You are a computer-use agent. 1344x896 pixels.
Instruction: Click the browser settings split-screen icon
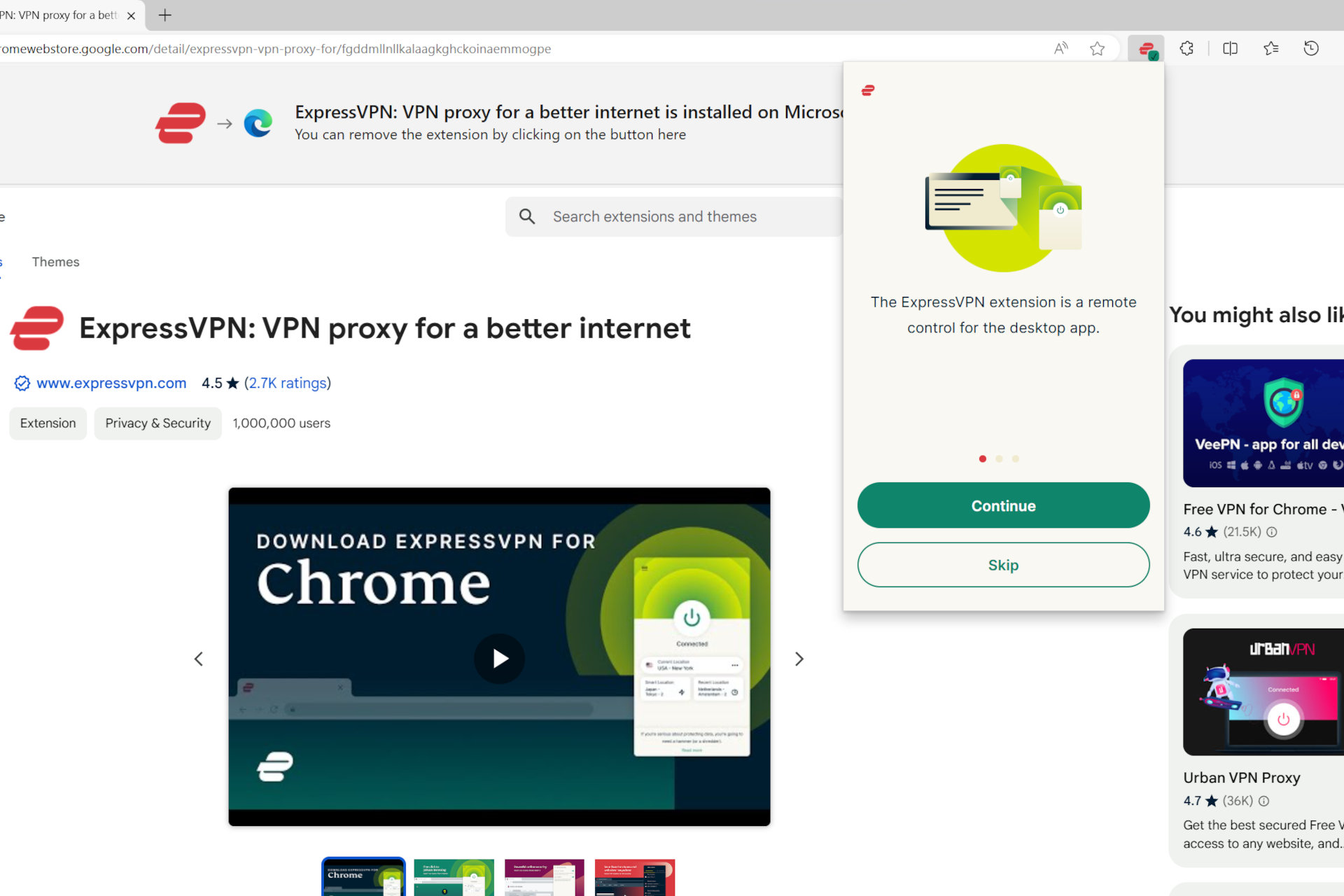pos(1230,47)
